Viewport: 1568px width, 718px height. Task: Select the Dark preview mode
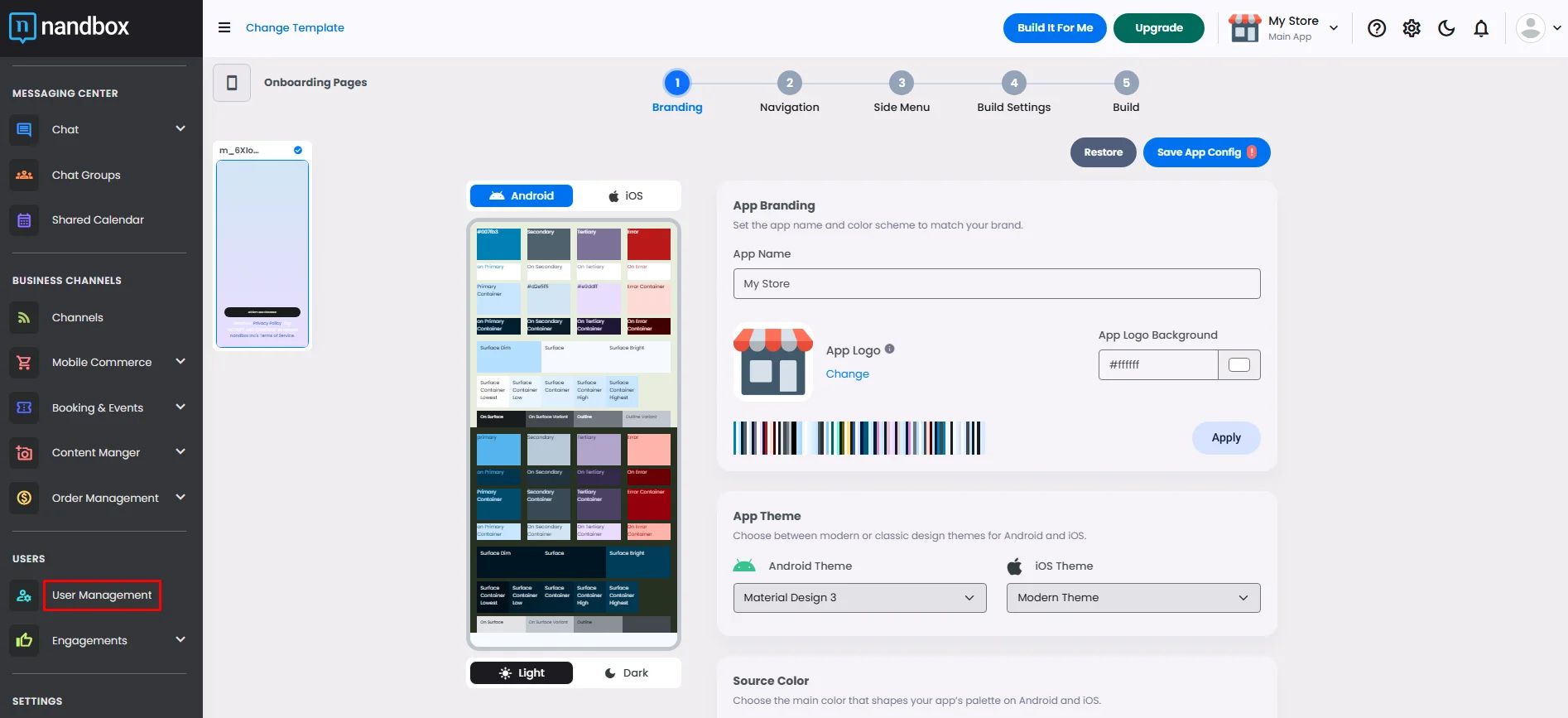(626, 673)
